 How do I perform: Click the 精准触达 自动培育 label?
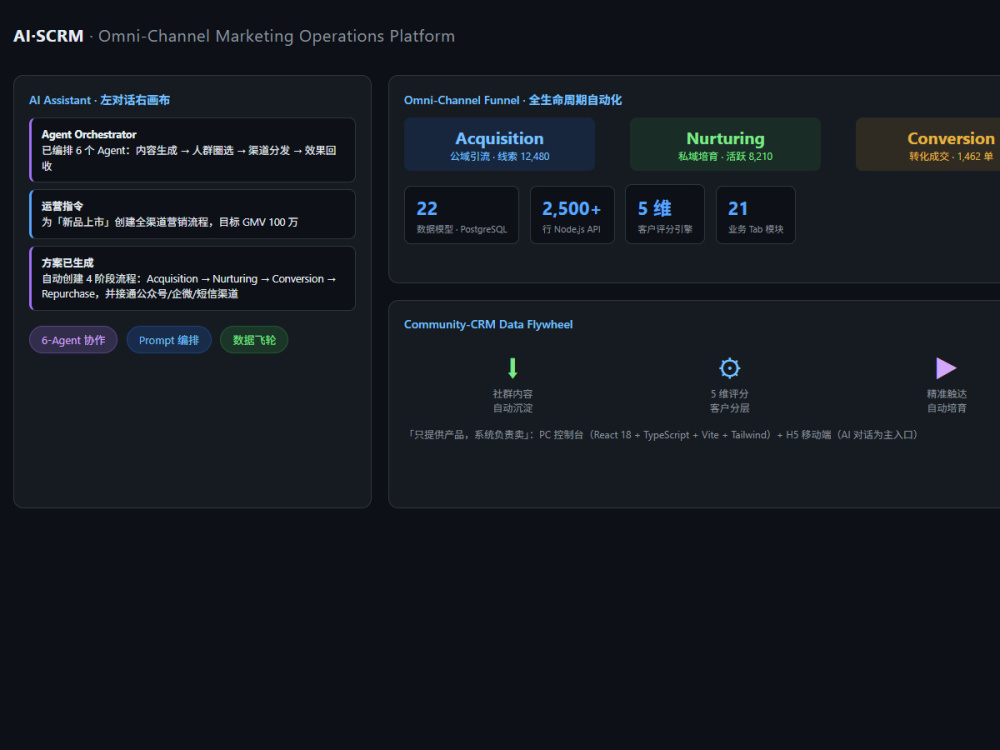tap(946, 401)
